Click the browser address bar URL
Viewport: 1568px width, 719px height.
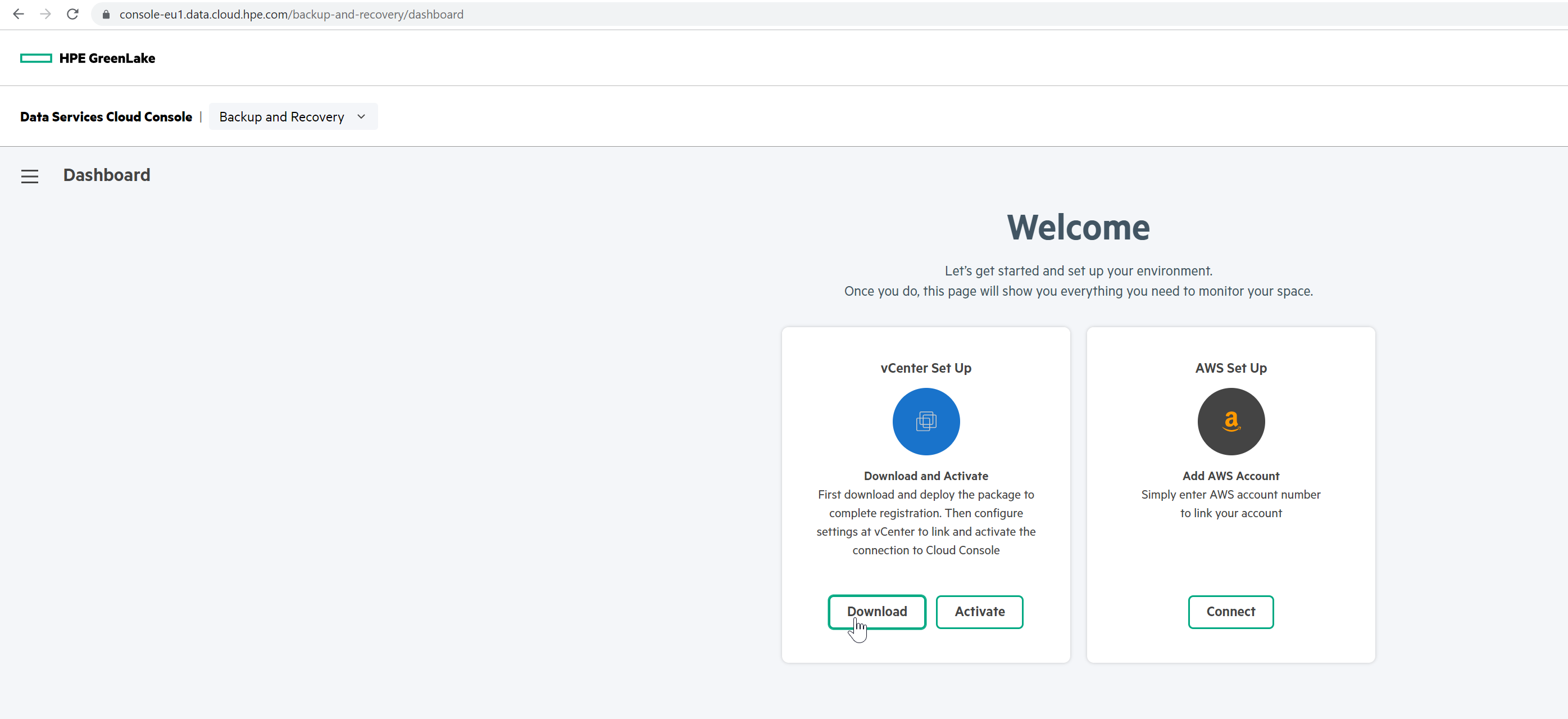(x=292, y=14)
